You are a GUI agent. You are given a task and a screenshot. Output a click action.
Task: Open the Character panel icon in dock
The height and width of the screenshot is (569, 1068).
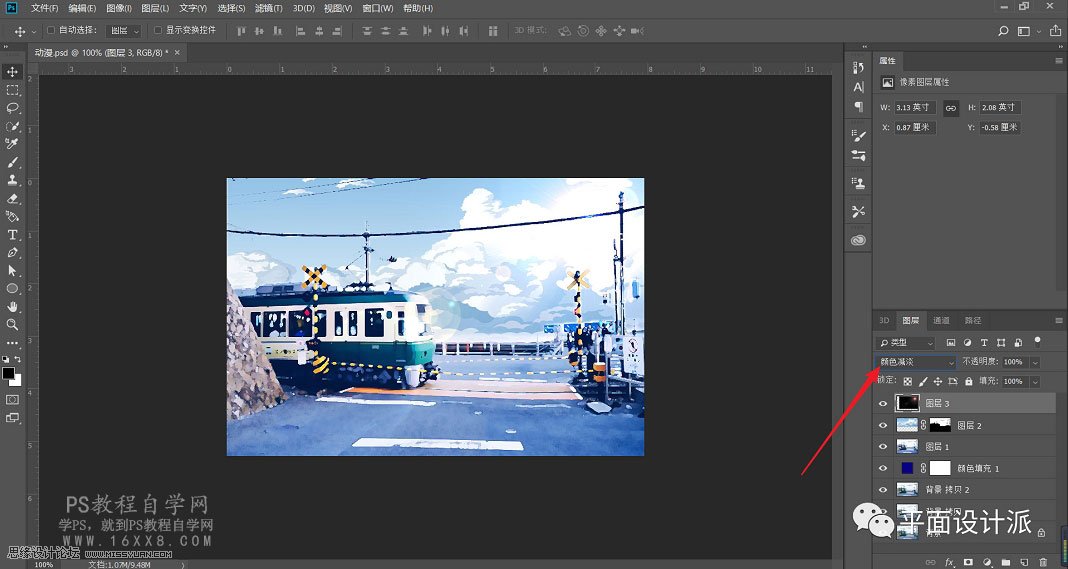[858, 87]
